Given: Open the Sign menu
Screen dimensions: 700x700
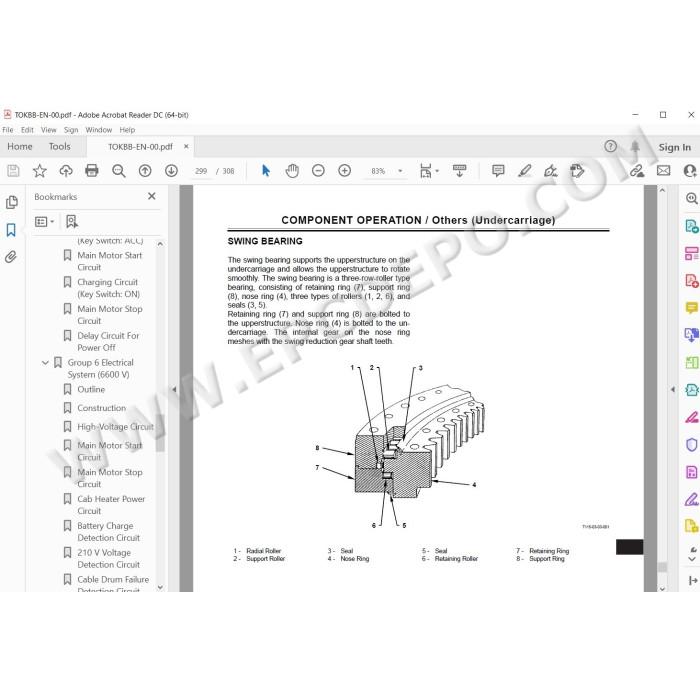Looking at the screenshot, I should tap(71, 130).
